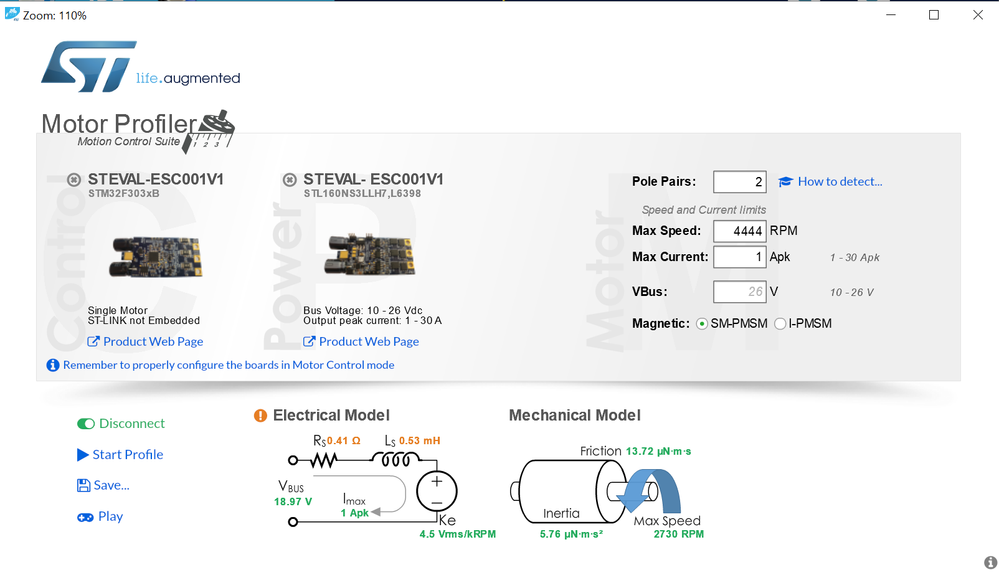Click the Ke 4.5 Vrms/kRPM value

click(x=457, y=534)
